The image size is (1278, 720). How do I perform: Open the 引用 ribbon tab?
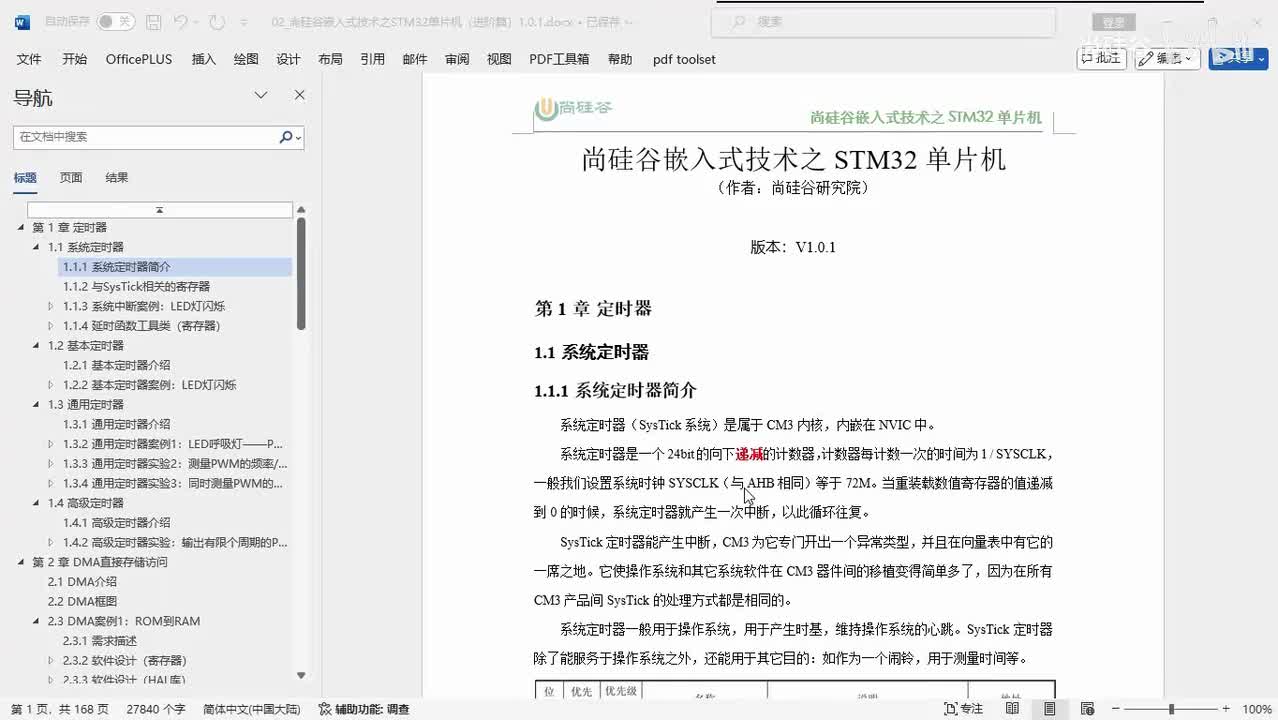coord(372,59)
